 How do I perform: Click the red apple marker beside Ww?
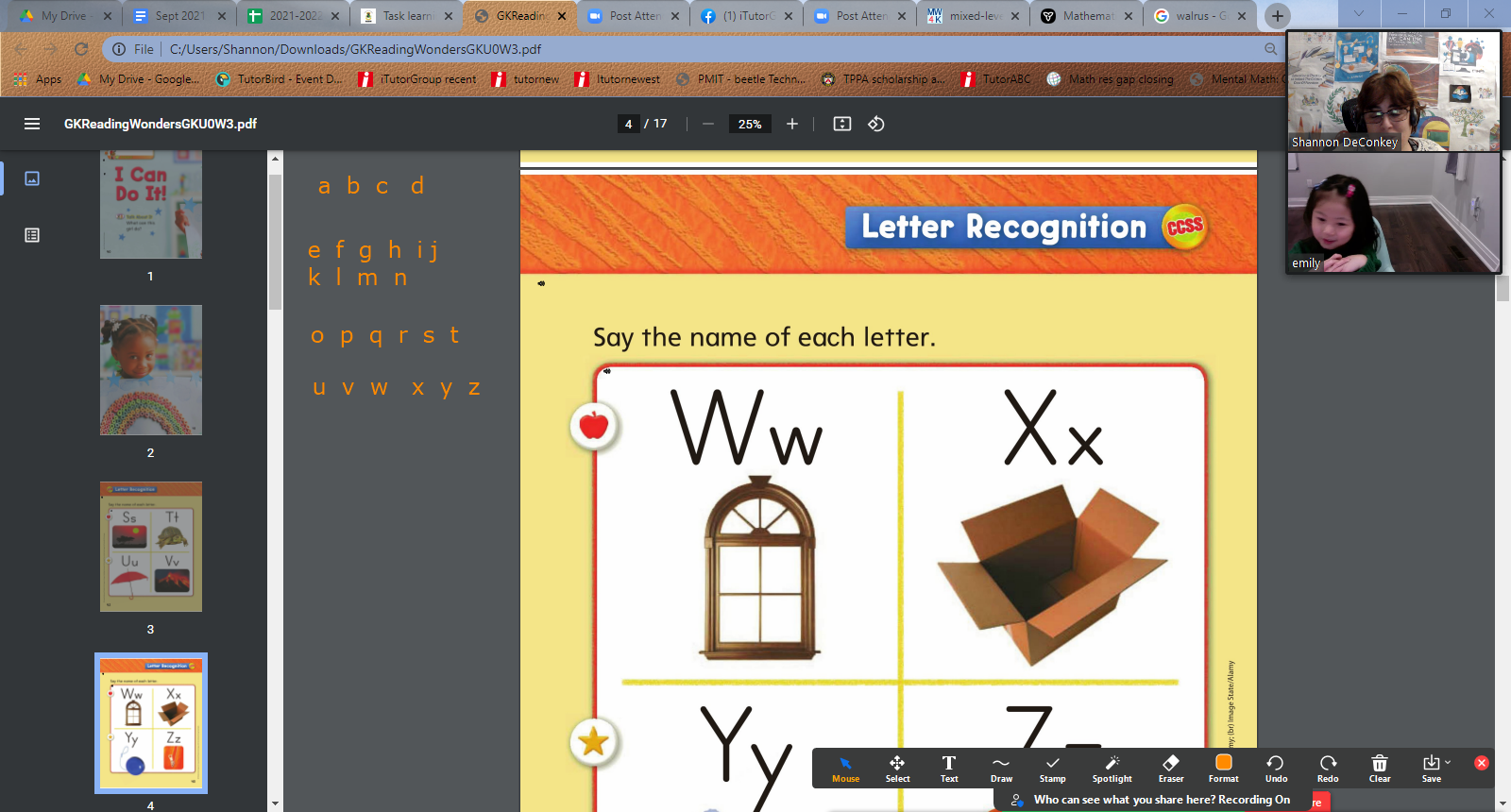point(594,425)
